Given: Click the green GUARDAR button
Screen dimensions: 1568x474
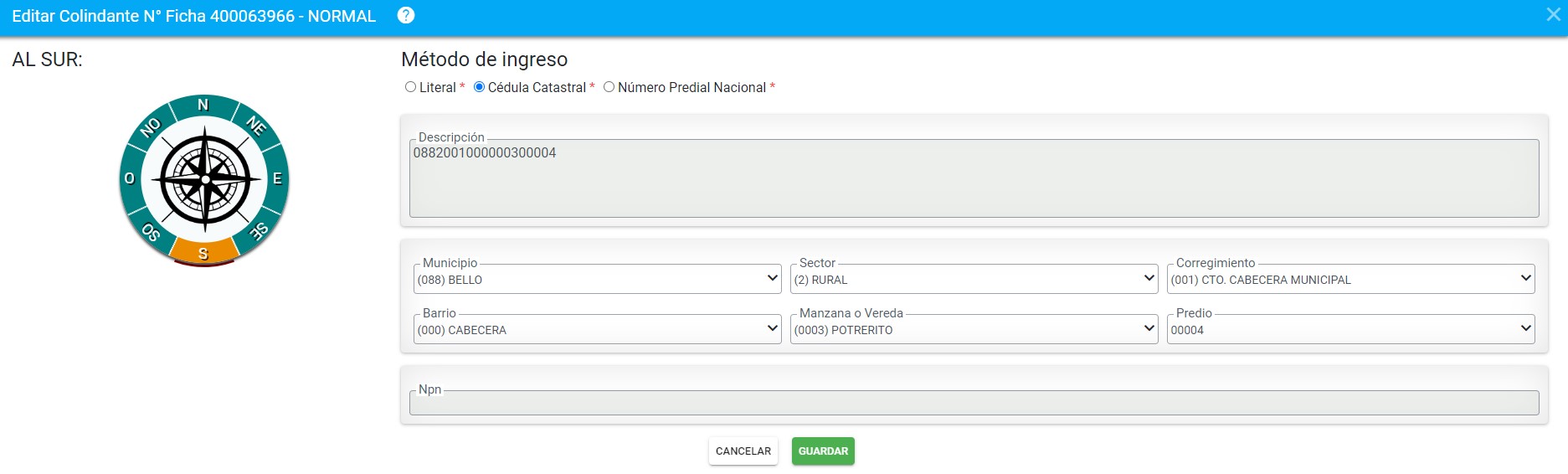Looking at the screenshot, I should [x=823, y=451].
